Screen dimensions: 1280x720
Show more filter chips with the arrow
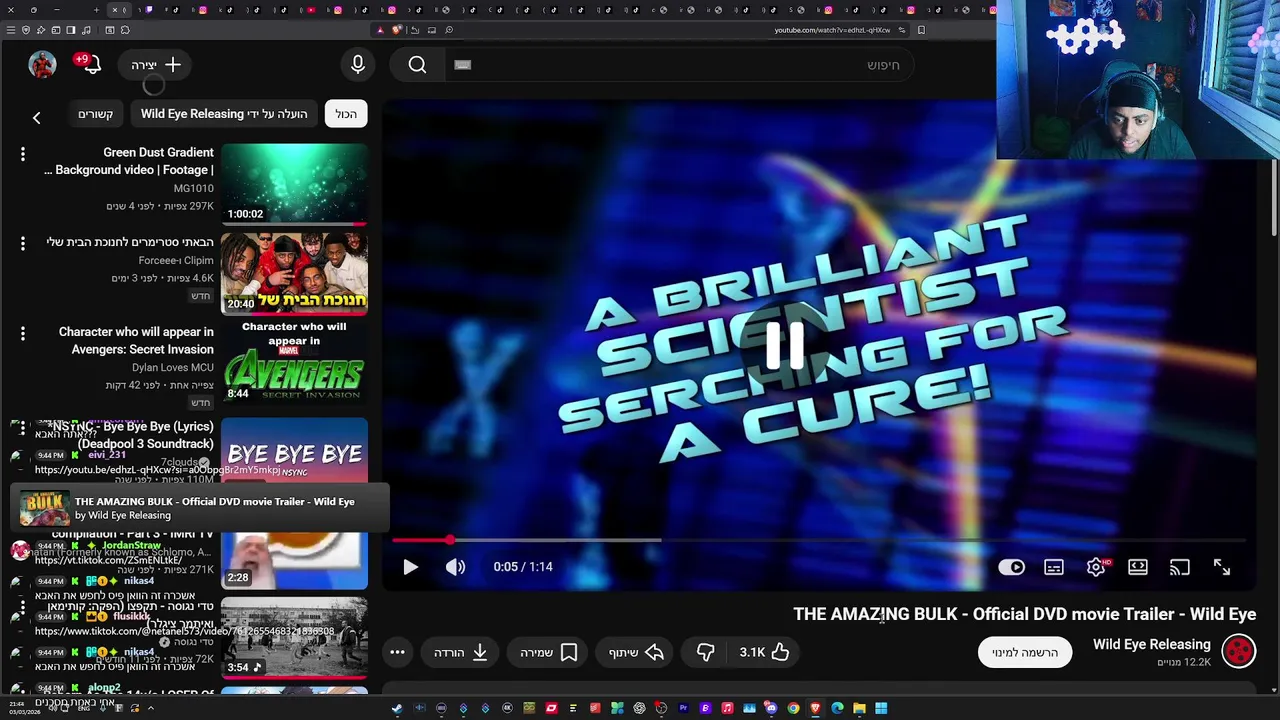click(36, 117)
